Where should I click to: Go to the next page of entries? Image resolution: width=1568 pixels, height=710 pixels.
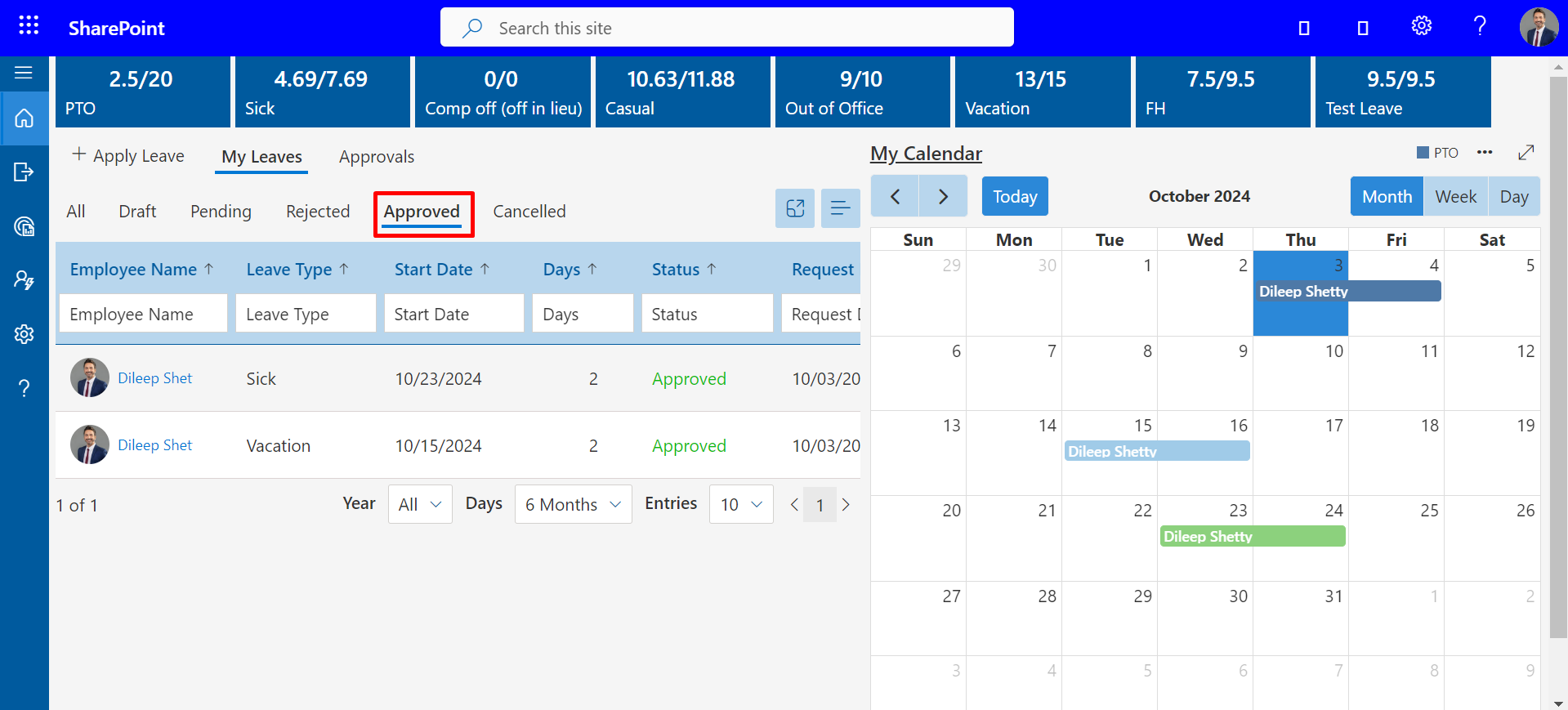pyautogui.click(x=846, y=505)
